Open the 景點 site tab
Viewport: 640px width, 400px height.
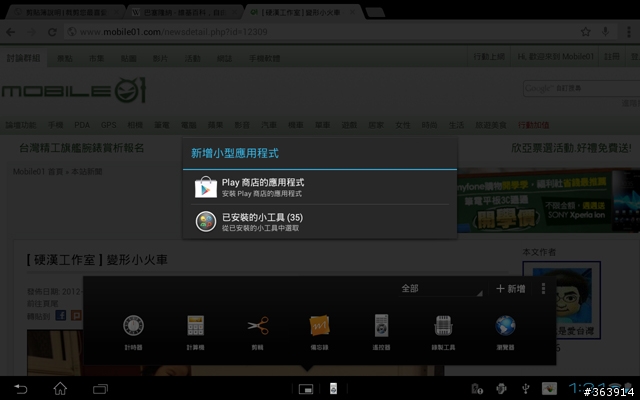coord(65,58)
